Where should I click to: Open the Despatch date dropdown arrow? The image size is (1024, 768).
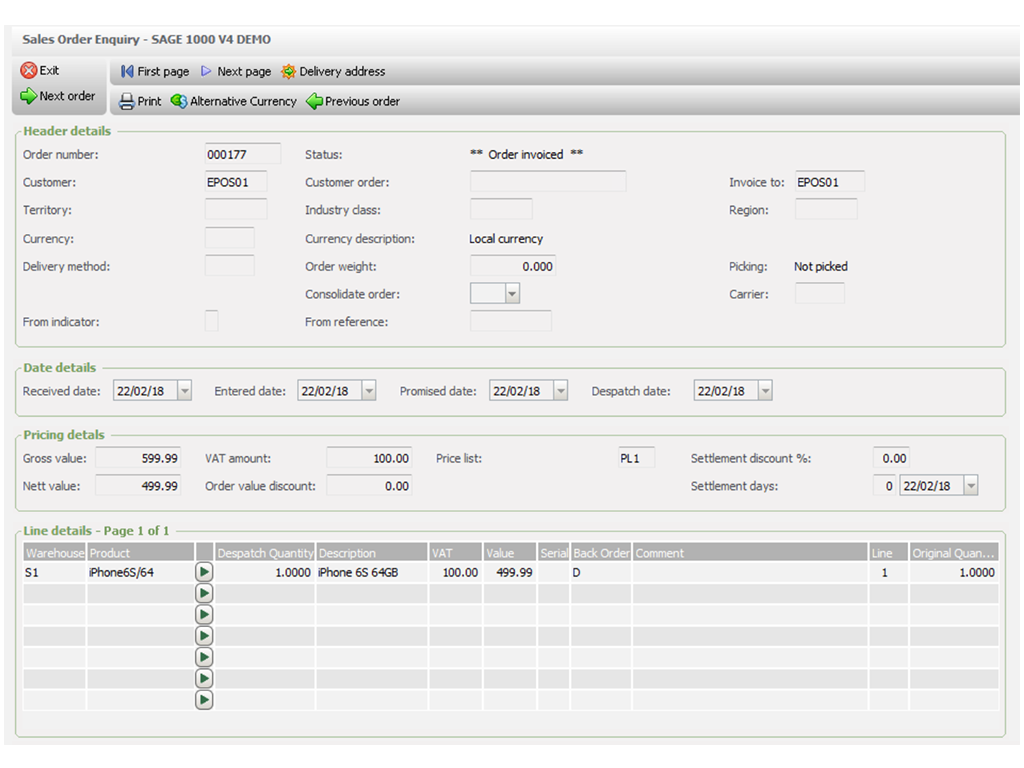point(765,391)
